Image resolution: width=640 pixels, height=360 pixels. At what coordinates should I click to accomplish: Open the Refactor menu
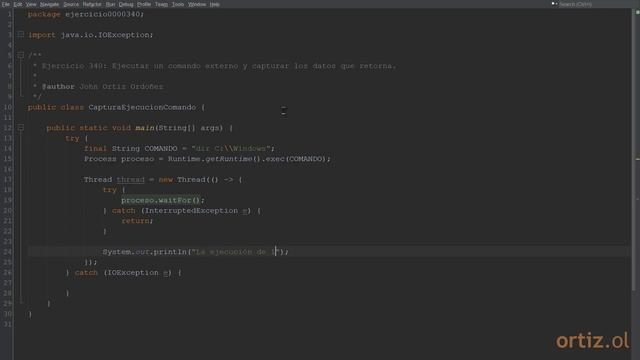(92, 4)
